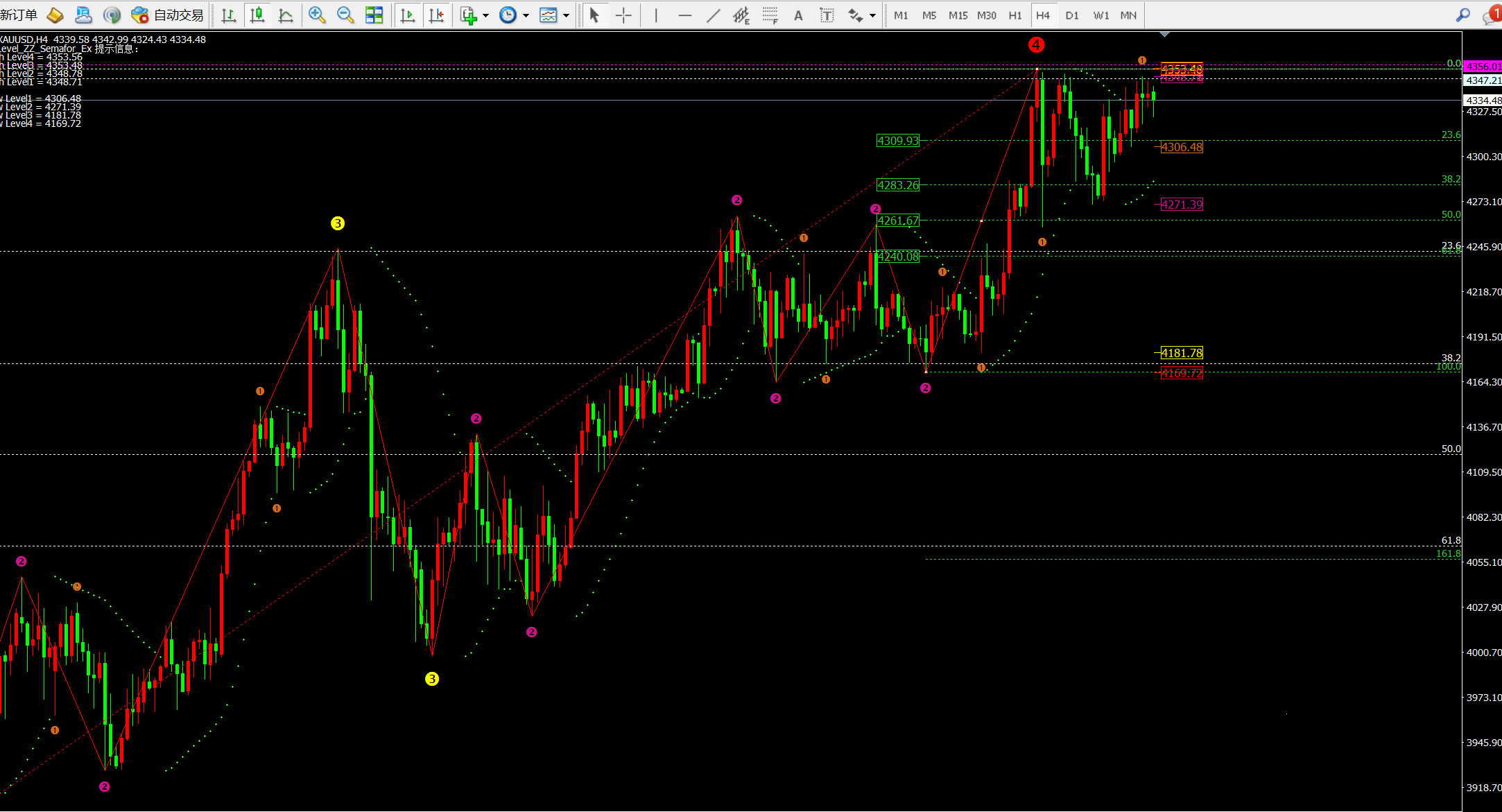
Task: Toggle candlestick chart mode
Action: coord(257,15)
